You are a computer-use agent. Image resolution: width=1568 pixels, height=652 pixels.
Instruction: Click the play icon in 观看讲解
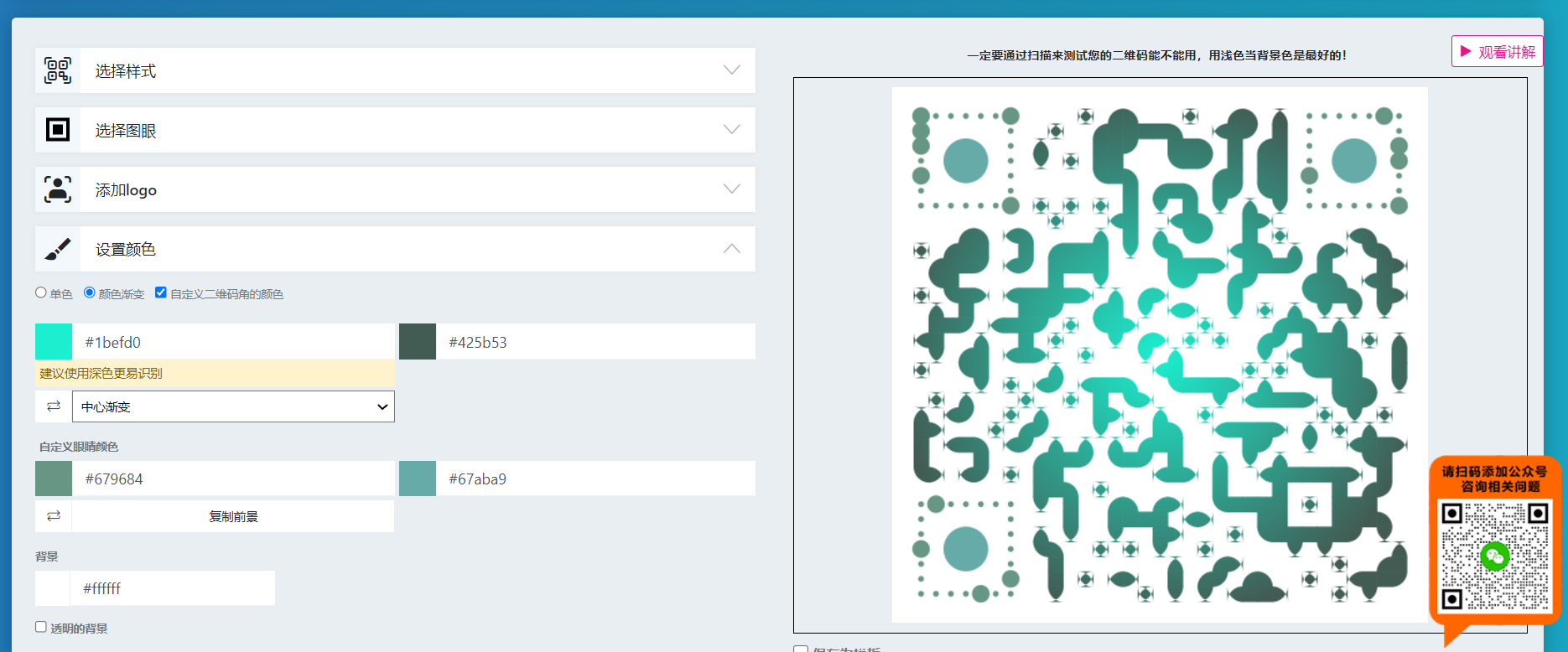1466,51
